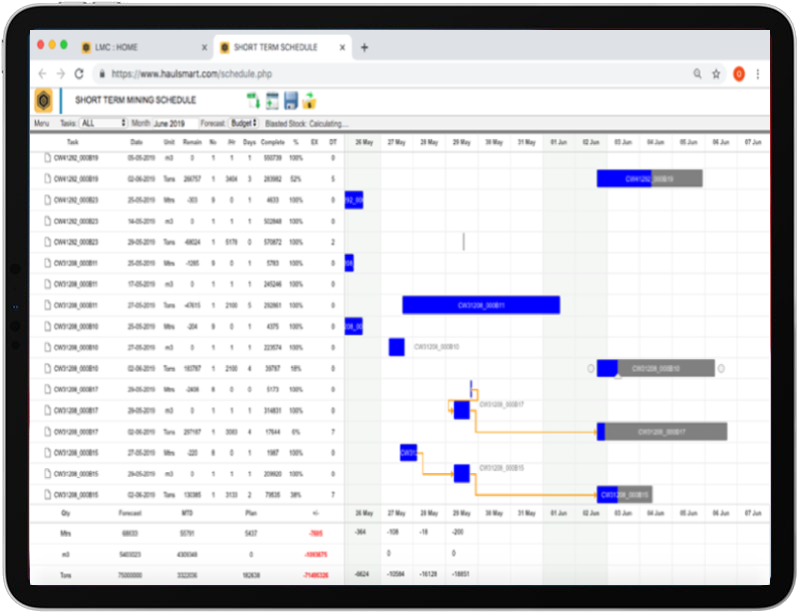Viewport: 800px width, 615px height.
Task: Select the SHORT TERM SCHEDULE tab
Action: click(282, 47)
